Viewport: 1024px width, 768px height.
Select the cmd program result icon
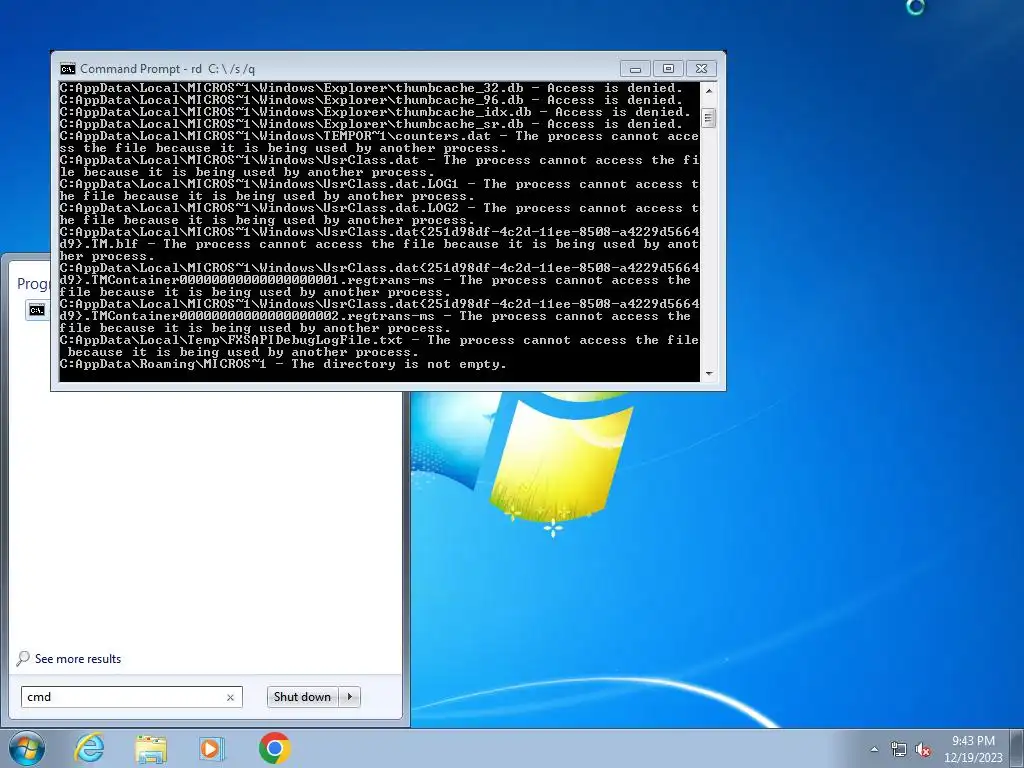click(x=37, y=310)
